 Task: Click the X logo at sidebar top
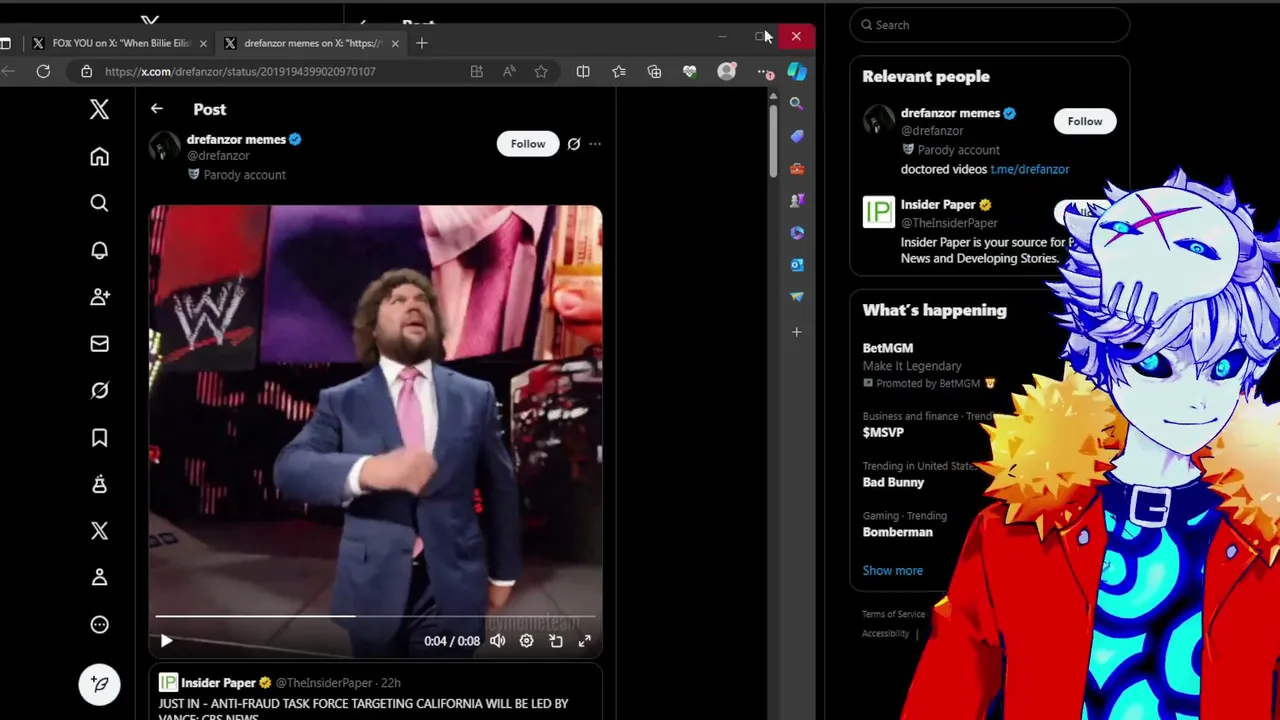(x=99, y=109)
